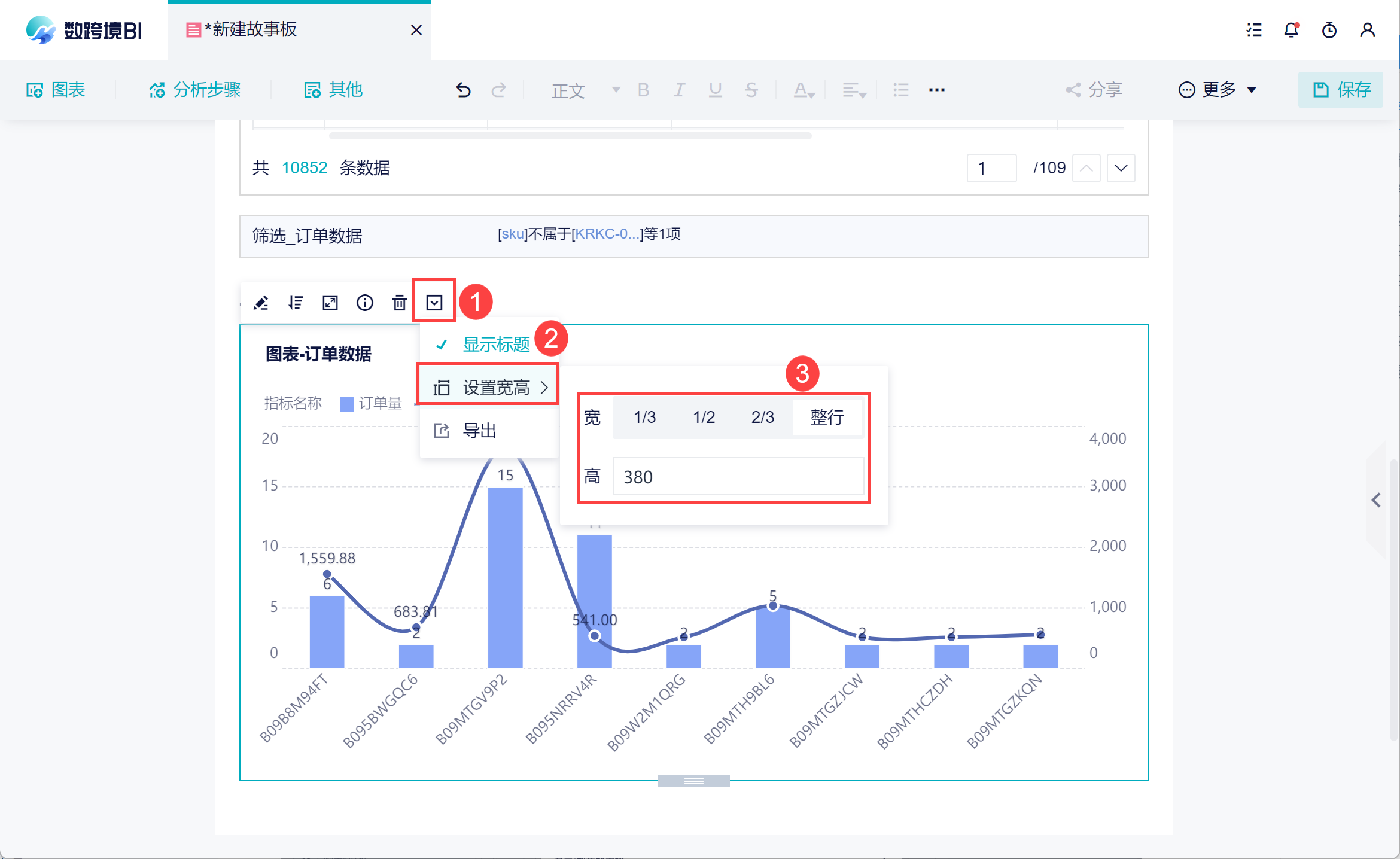
Task: Click the 保存 save button
Action: click(1340, 90)
